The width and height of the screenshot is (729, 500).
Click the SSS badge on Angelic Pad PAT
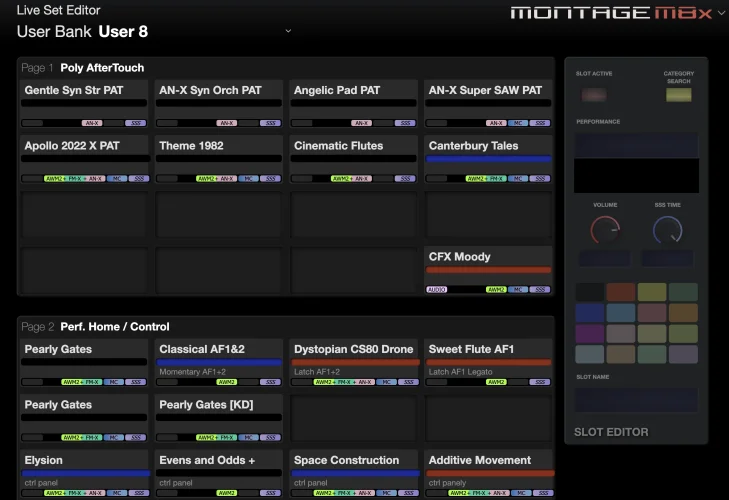coord(406,123)
